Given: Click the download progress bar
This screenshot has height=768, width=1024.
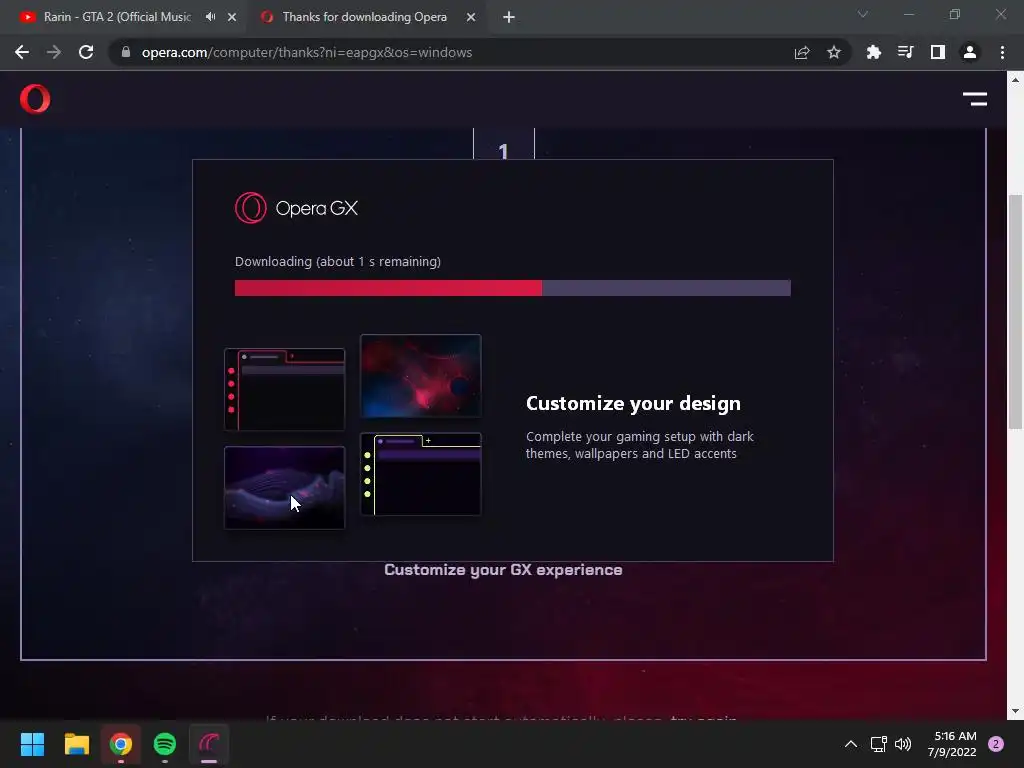Looking at the screenshot, I should click(513, 288).
